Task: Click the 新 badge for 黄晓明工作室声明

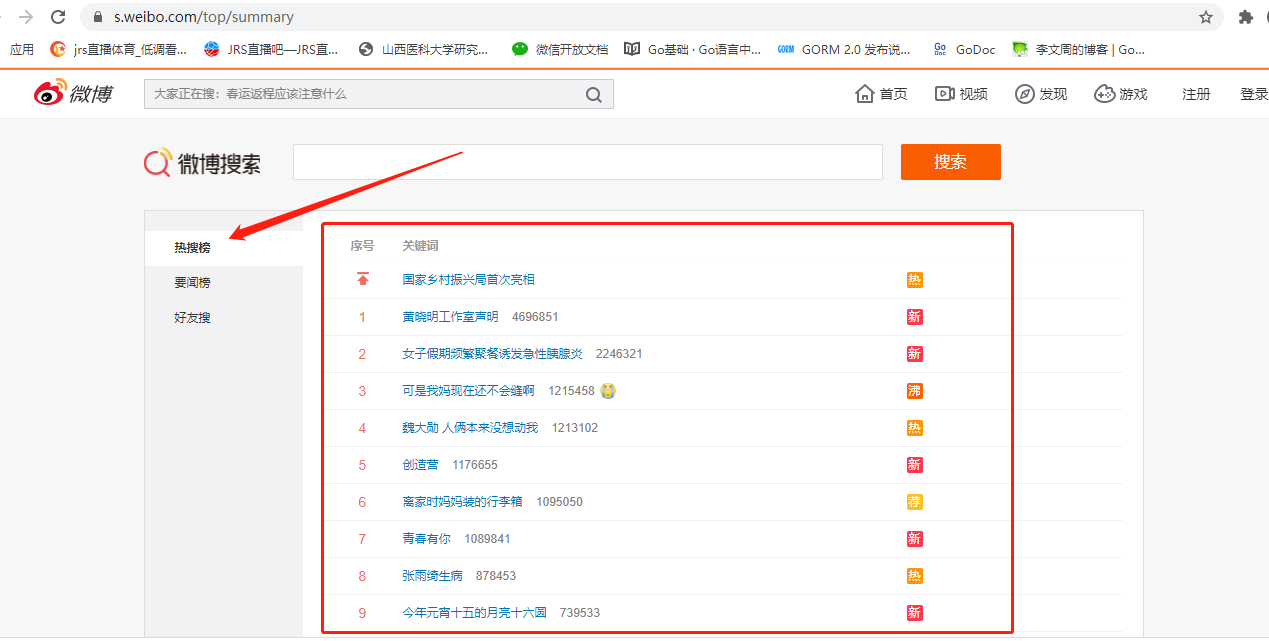Action: pyautogui.click(x=915, y=317)
